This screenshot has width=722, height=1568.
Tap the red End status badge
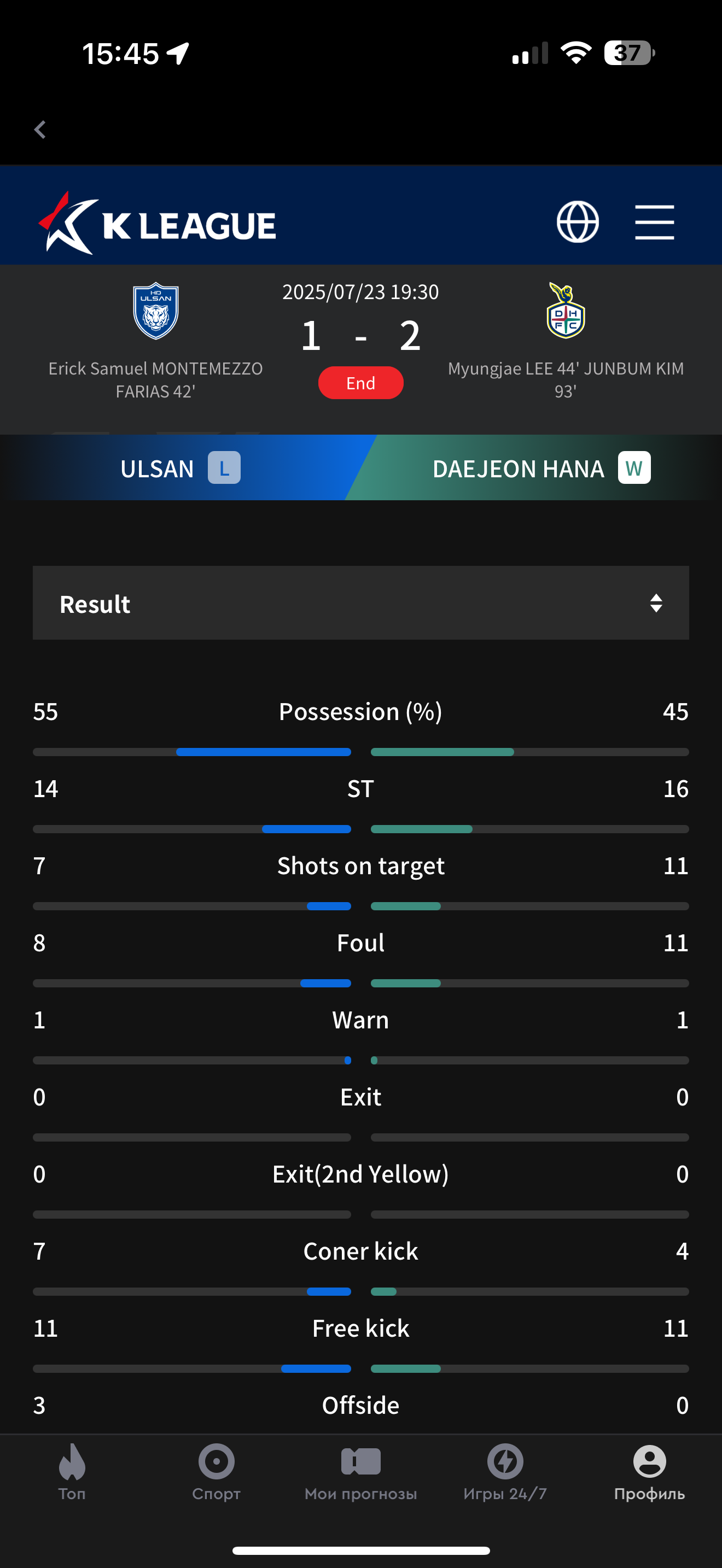[x=360, y=383]
